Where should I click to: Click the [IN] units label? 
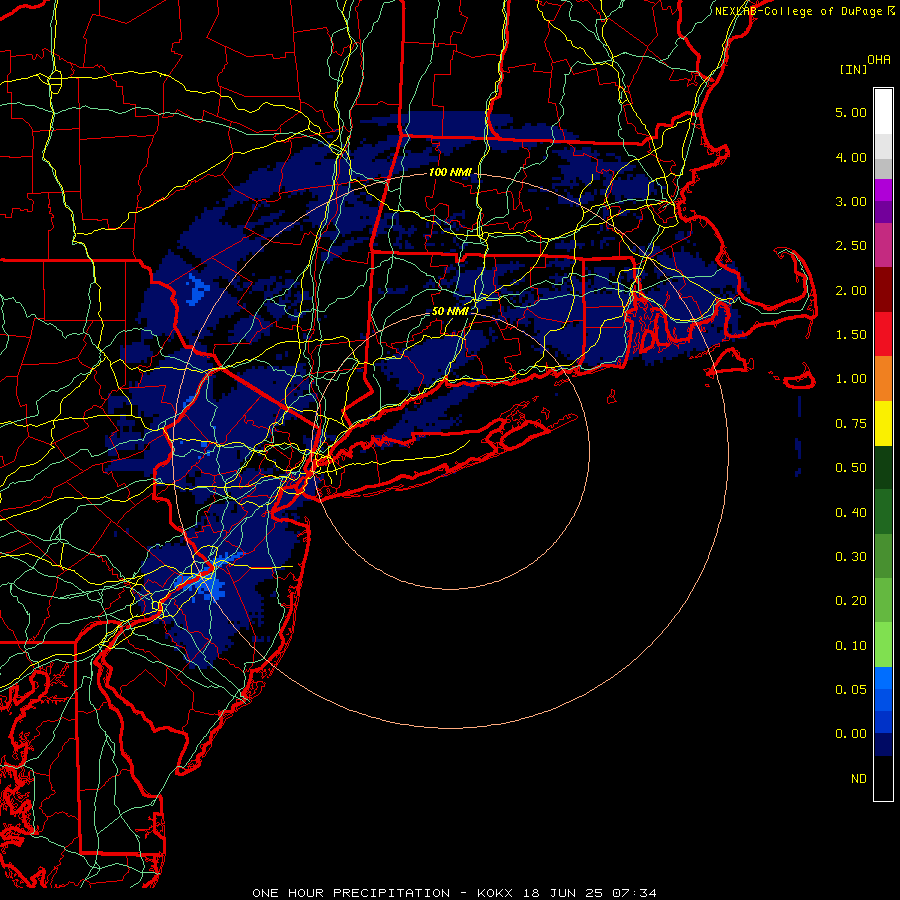(x=854, y=70)
